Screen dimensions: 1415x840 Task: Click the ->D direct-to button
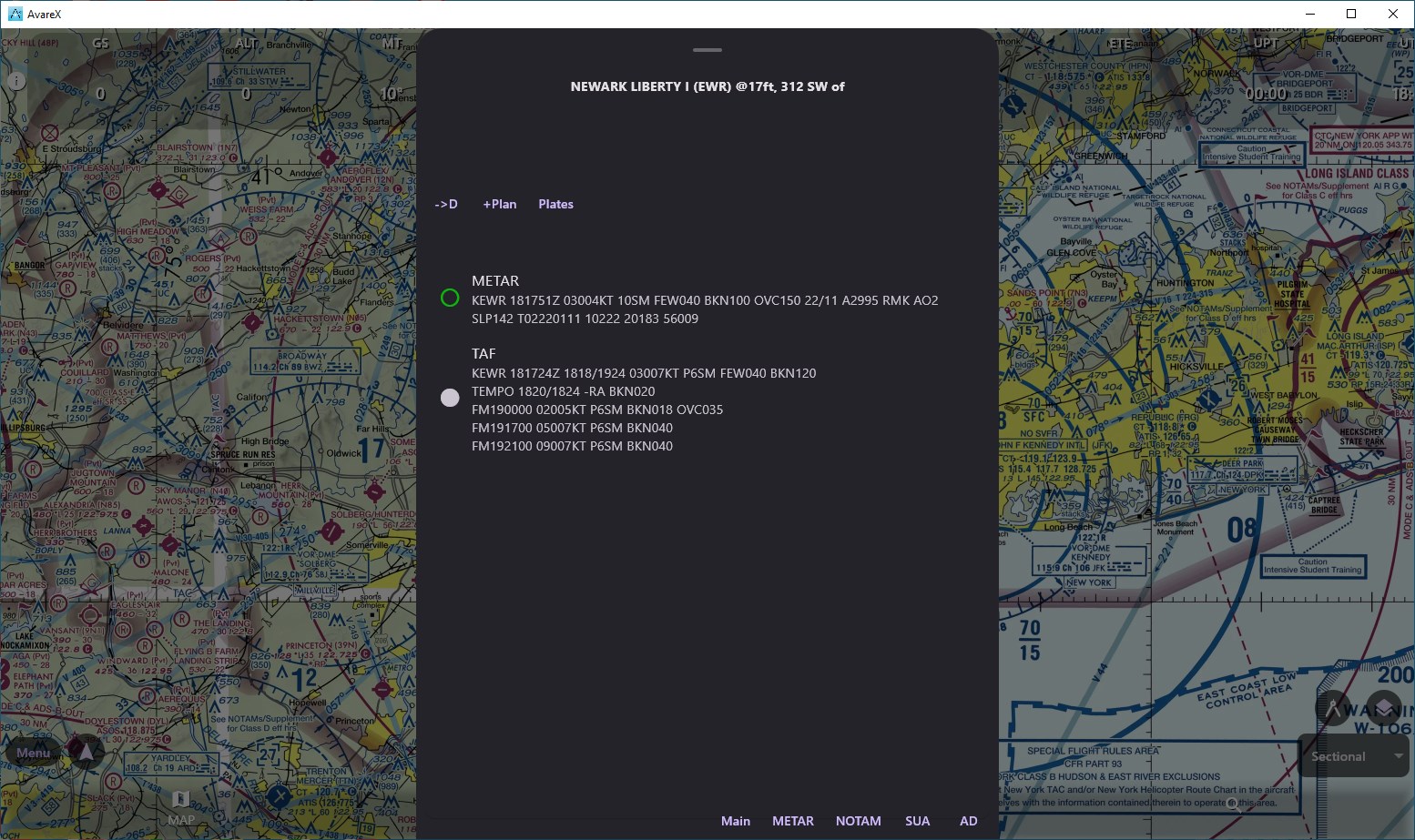point(446,204)
